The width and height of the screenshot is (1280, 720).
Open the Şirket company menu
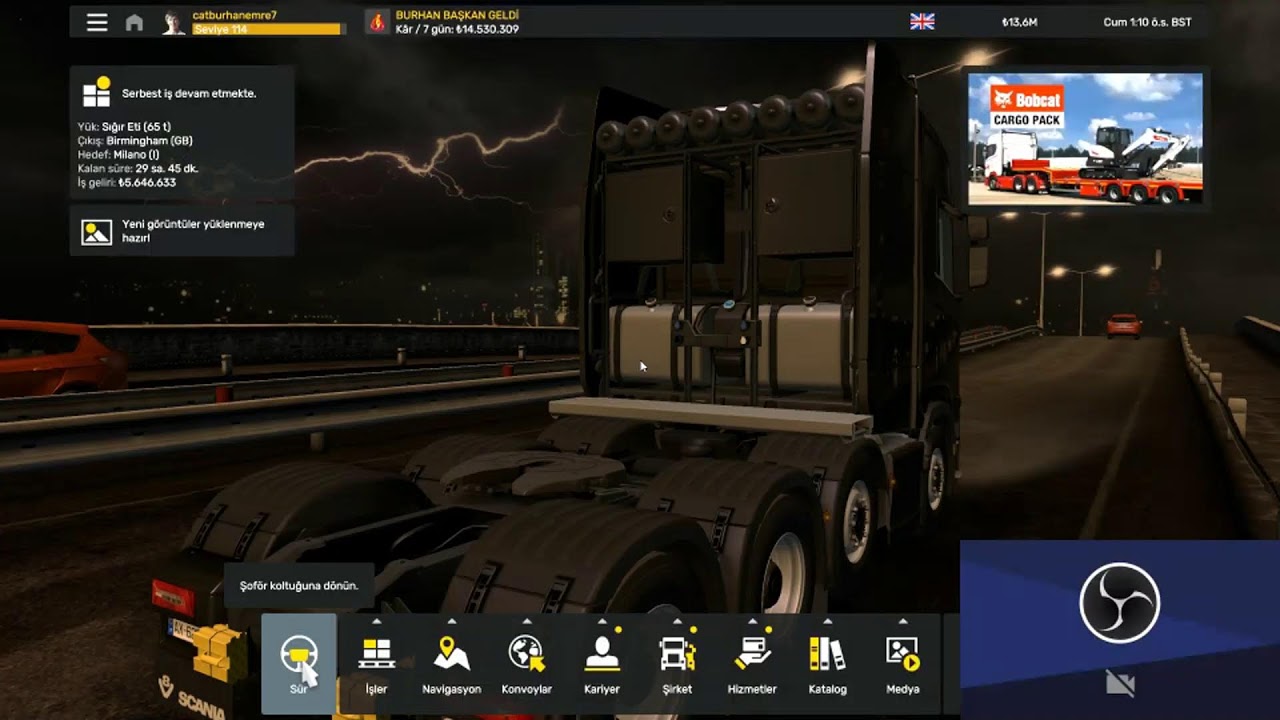coord(677,664)
